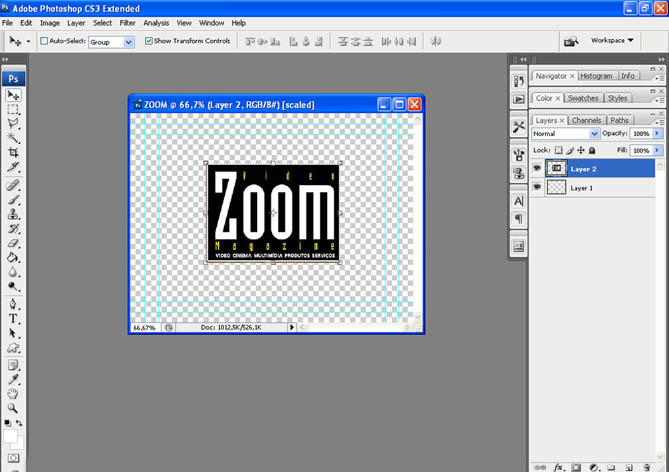Select the Move tool

pos(14,95)
